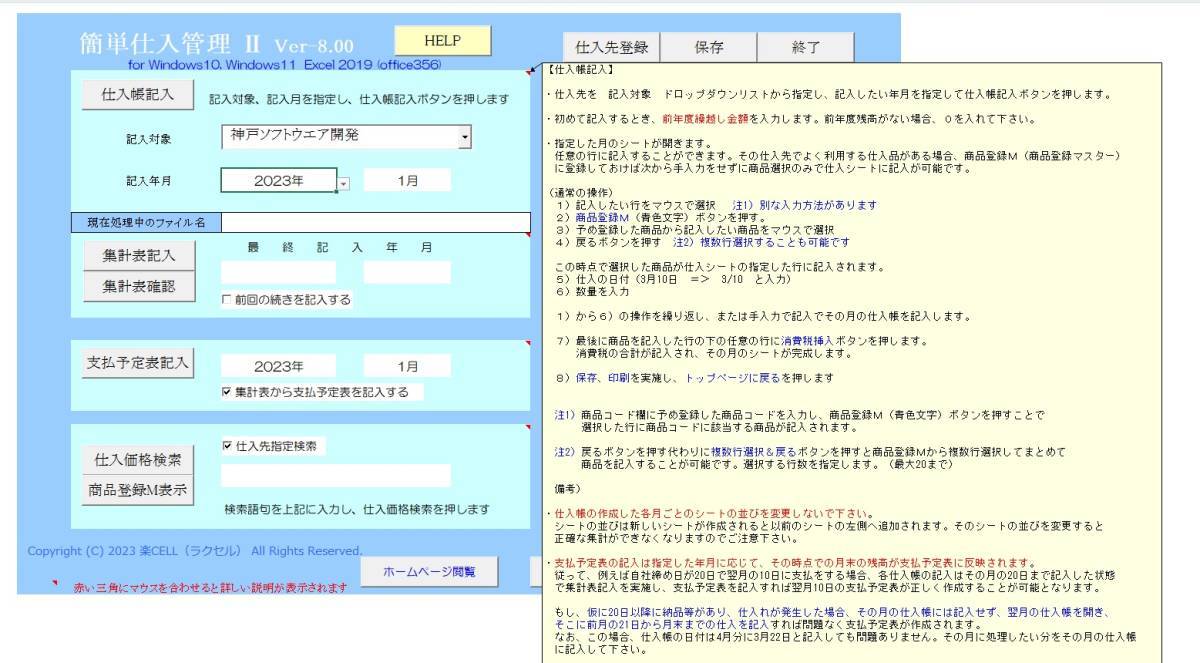This screenshot has height=663, width=1200.
Task: Click the 【仕入帳記入】 heading in help note
Action: click(x=582, y=70)
